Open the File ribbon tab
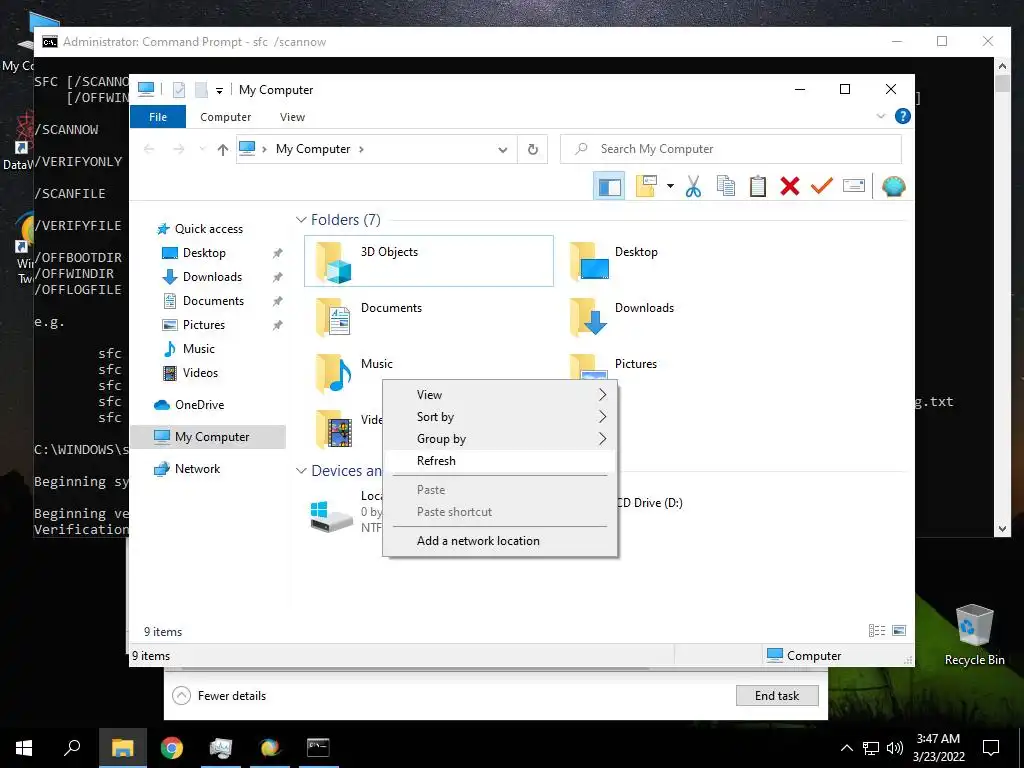The height and width of the screenshot is (768, 1024). (158, 117)
